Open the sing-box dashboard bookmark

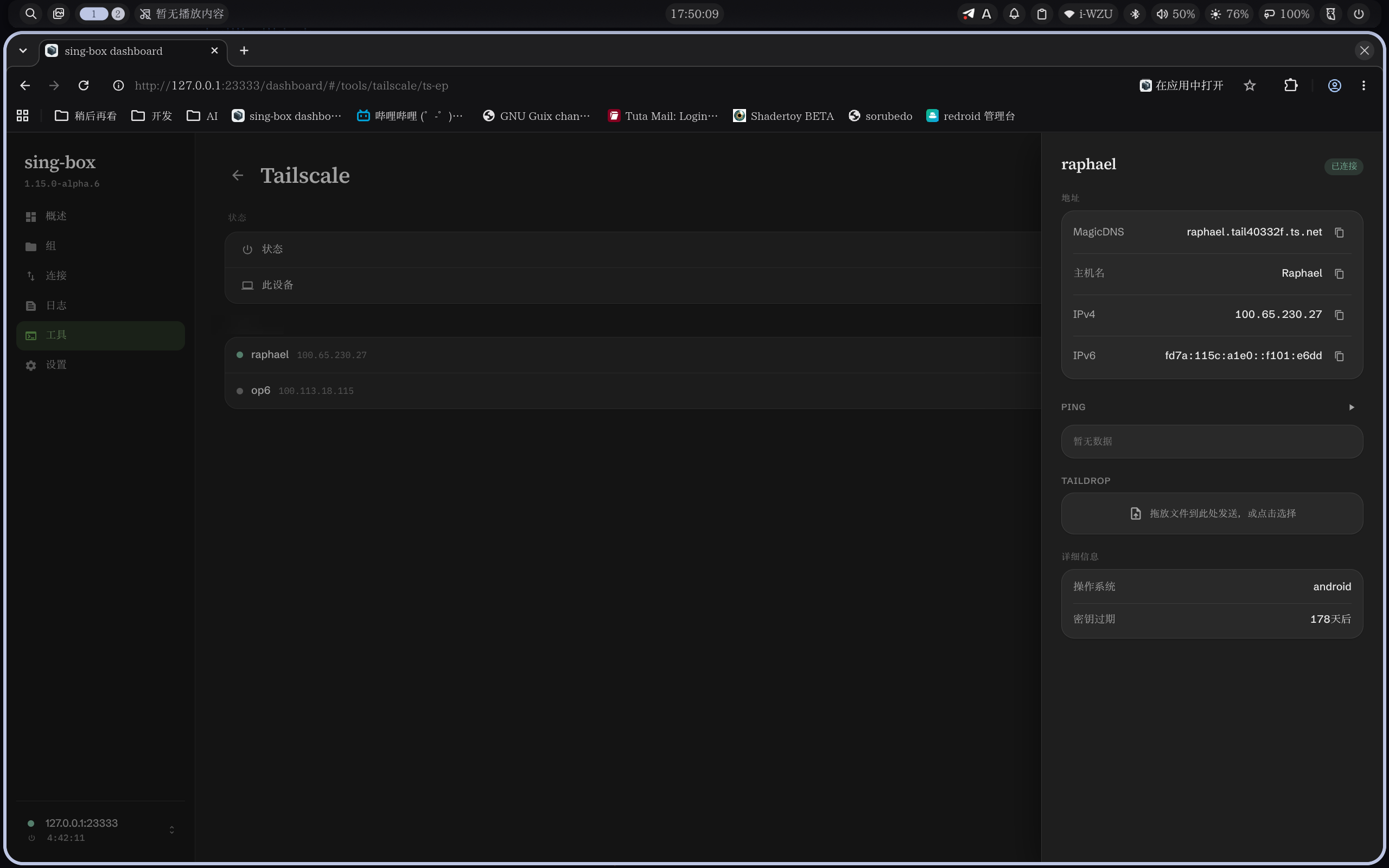(x=286, y=116)
